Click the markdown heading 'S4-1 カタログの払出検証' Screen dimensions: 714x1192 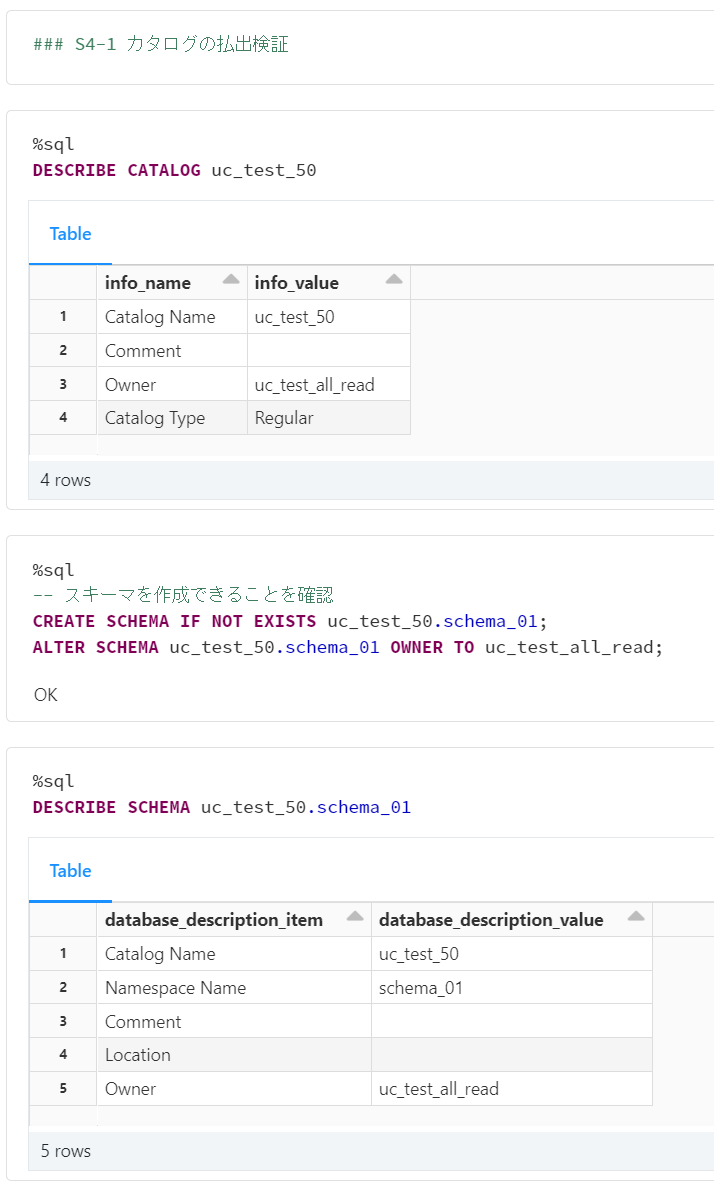[x=182, y=44]
